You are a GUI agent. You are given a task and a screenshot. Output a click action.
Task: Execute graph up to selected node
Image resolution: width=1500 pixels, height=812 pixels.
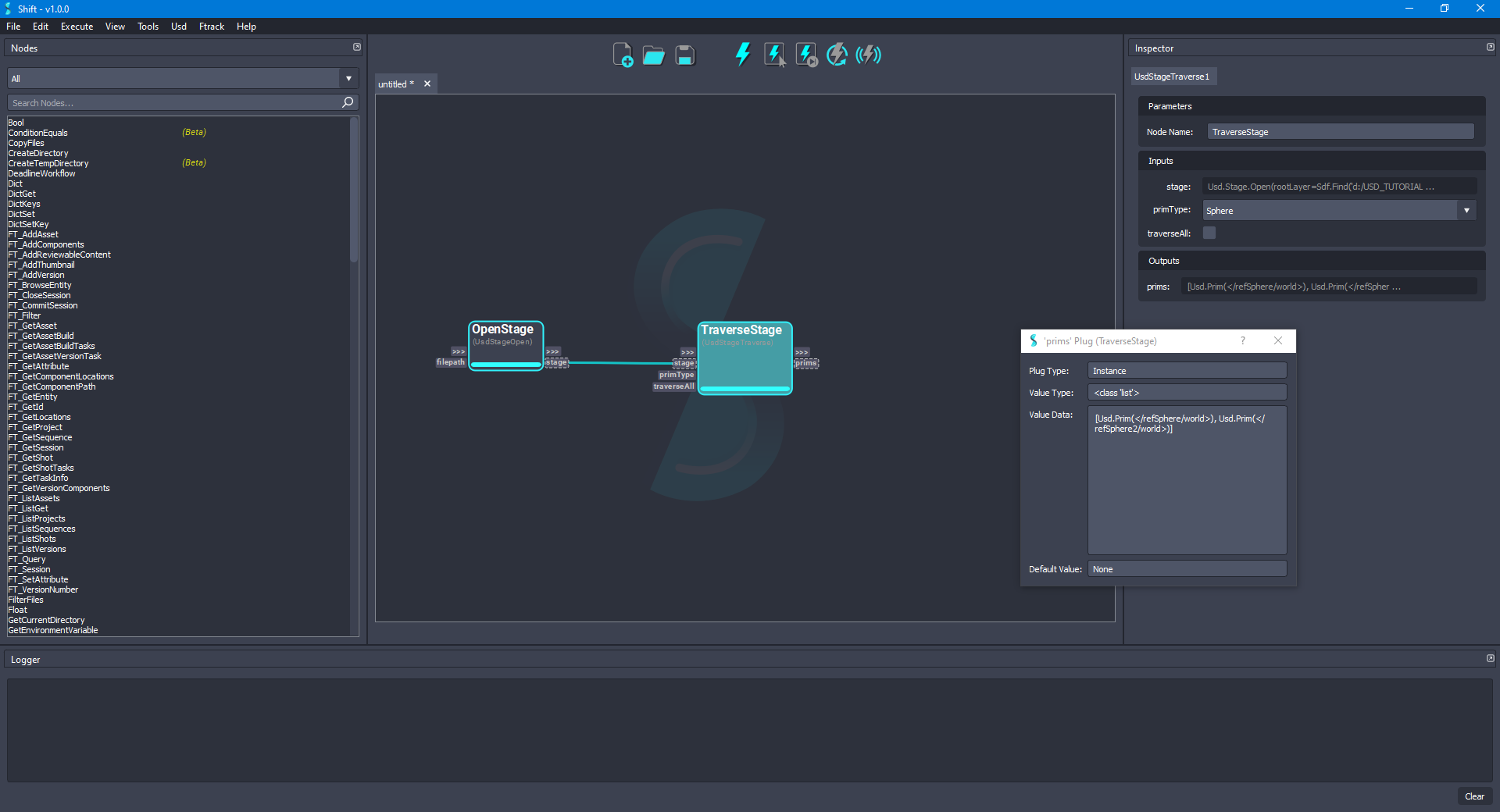pyautogui.click(x=805, y=55)
